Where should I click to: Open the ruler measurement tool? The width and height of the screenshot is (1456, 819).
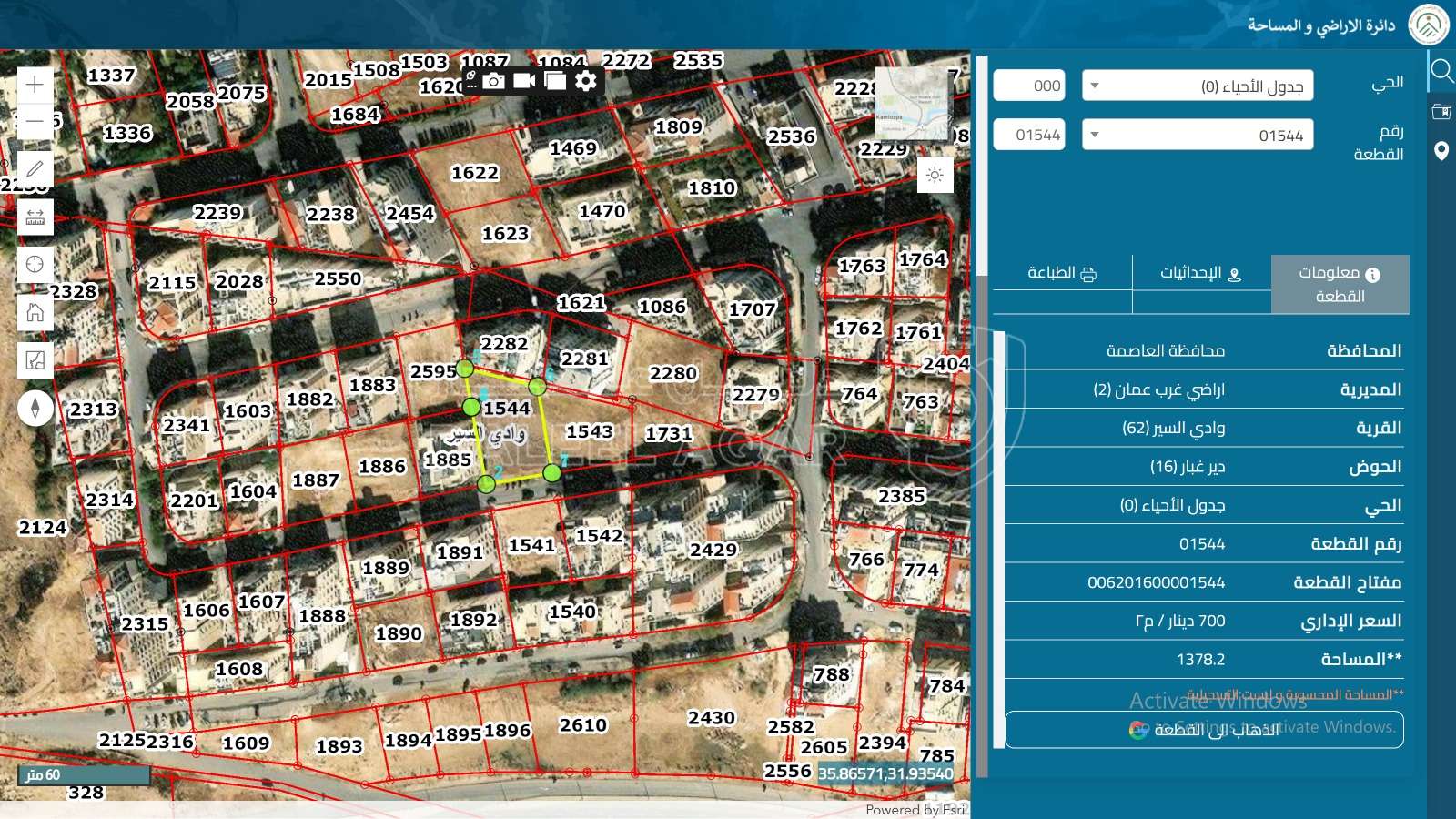(x=35, y=217)
